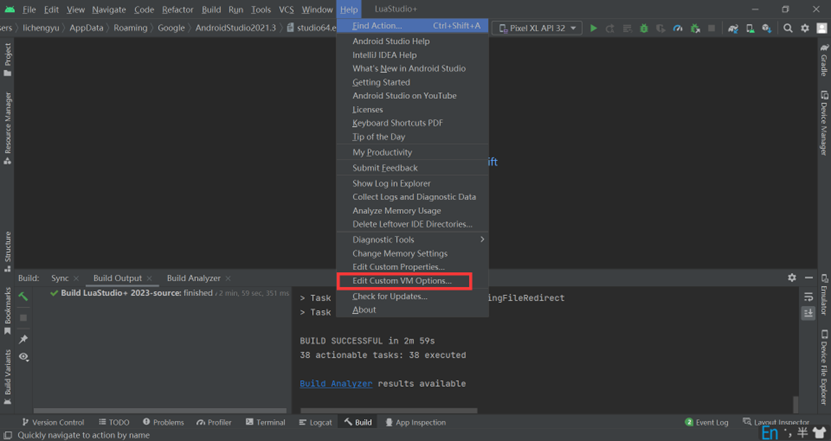The image size is (831, 441).
Task: Open Structure side panel
Action: (x=7, y=251)
